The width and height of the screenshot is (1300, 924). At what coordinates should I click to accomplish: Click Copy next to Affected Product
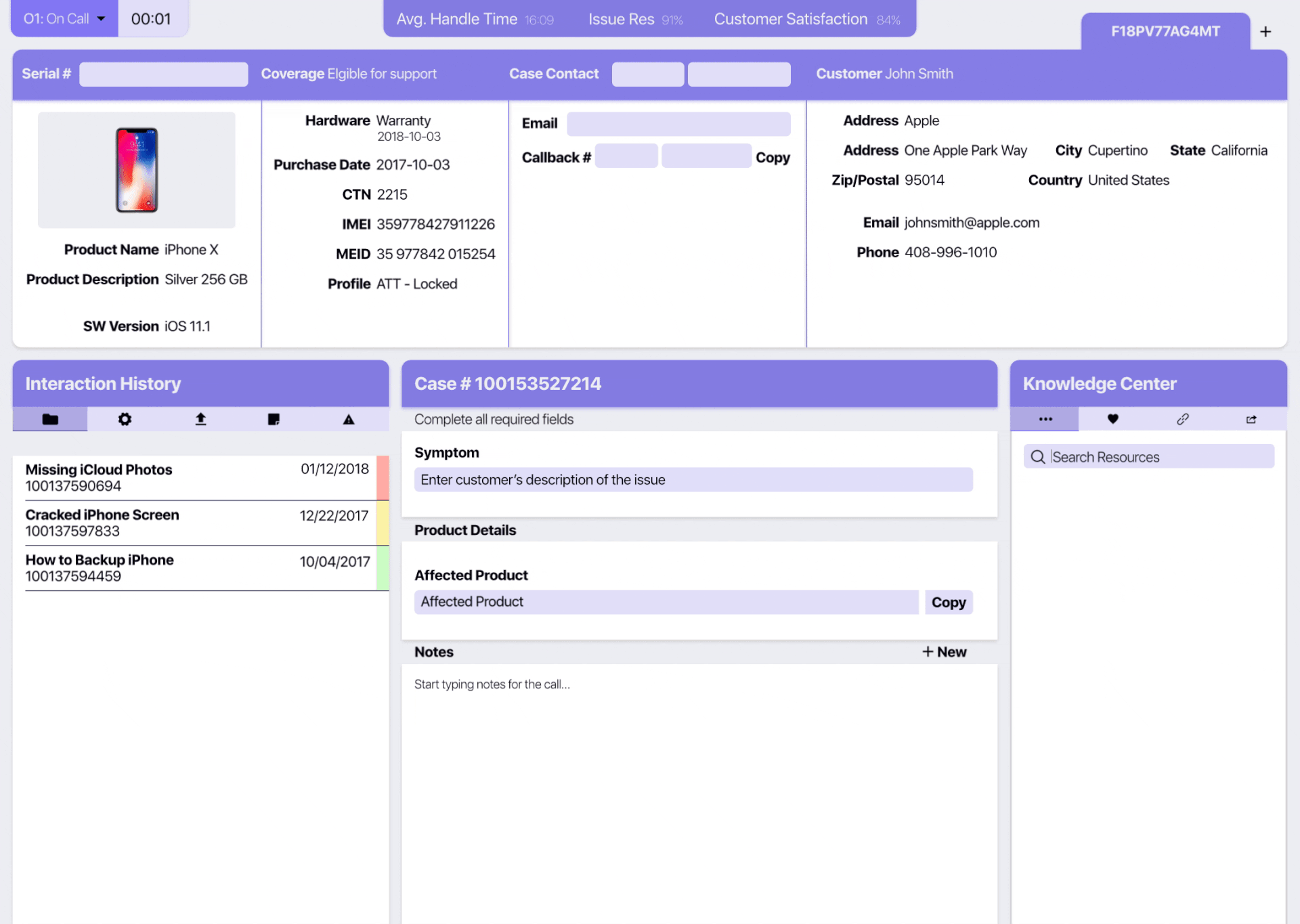pyautogui.click(x=948, y=602)
